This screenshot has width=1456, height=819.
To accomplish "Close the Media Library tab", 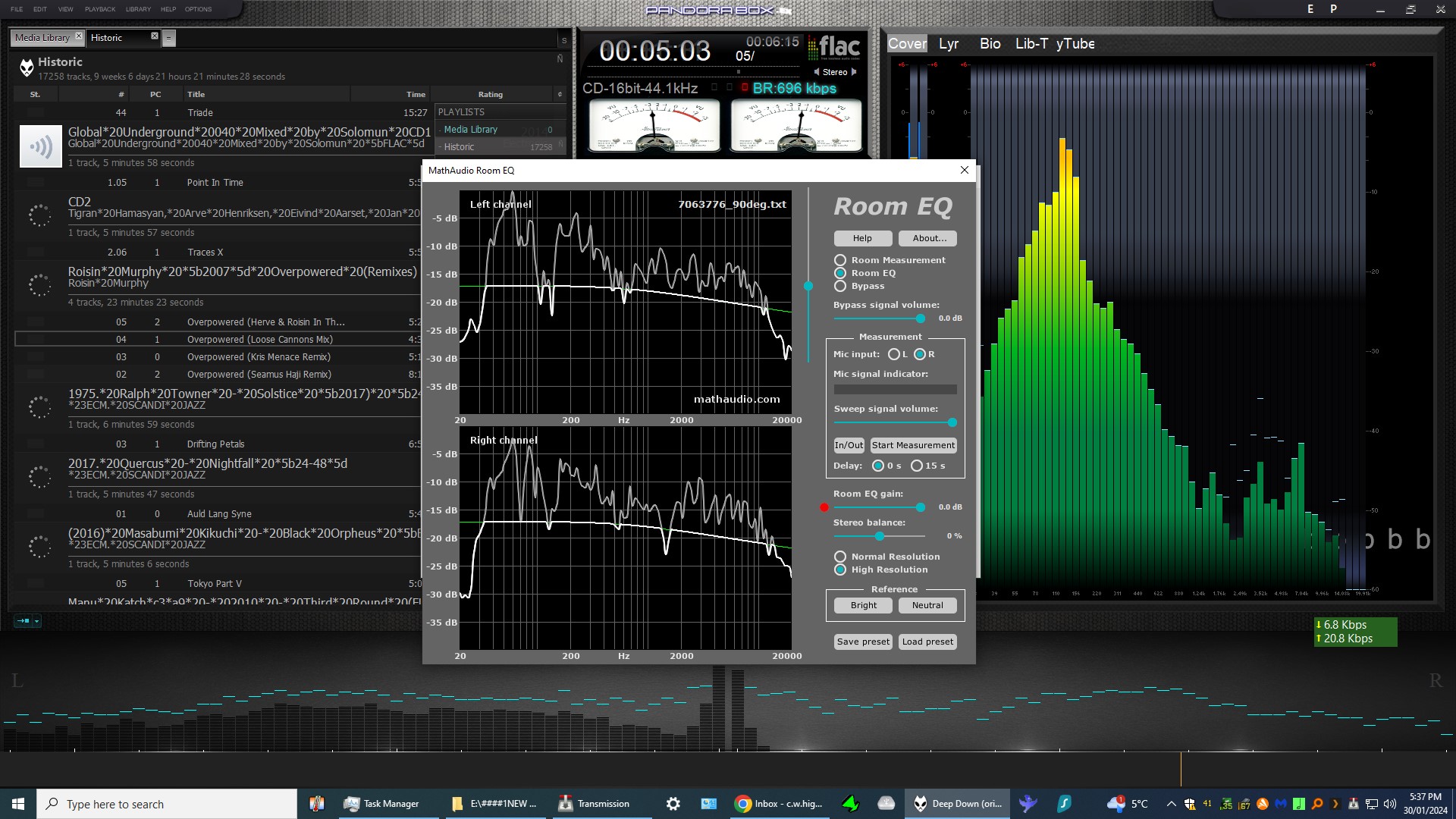I will pos(79,36).
